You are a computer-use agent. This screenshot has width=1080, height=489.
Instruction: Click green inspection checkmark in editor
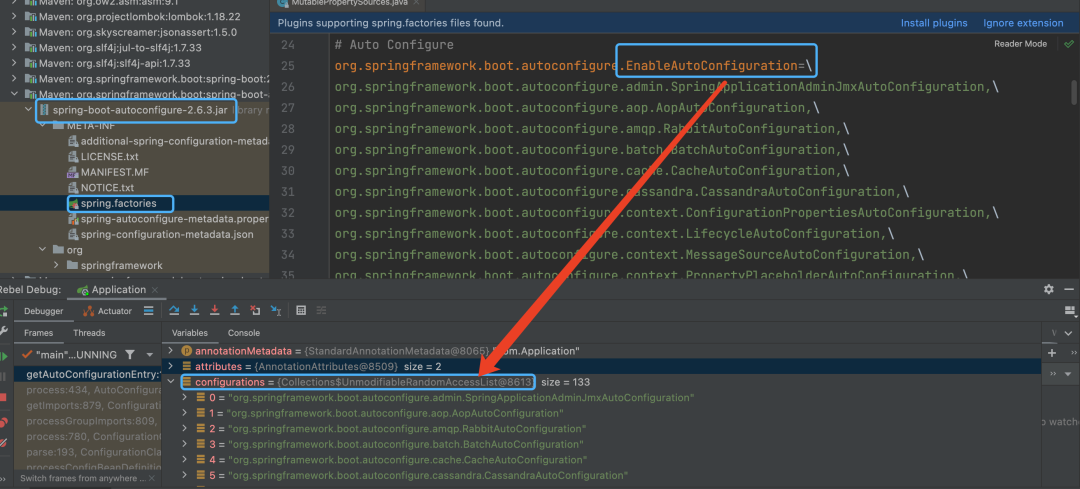[x=1068, y=43]
